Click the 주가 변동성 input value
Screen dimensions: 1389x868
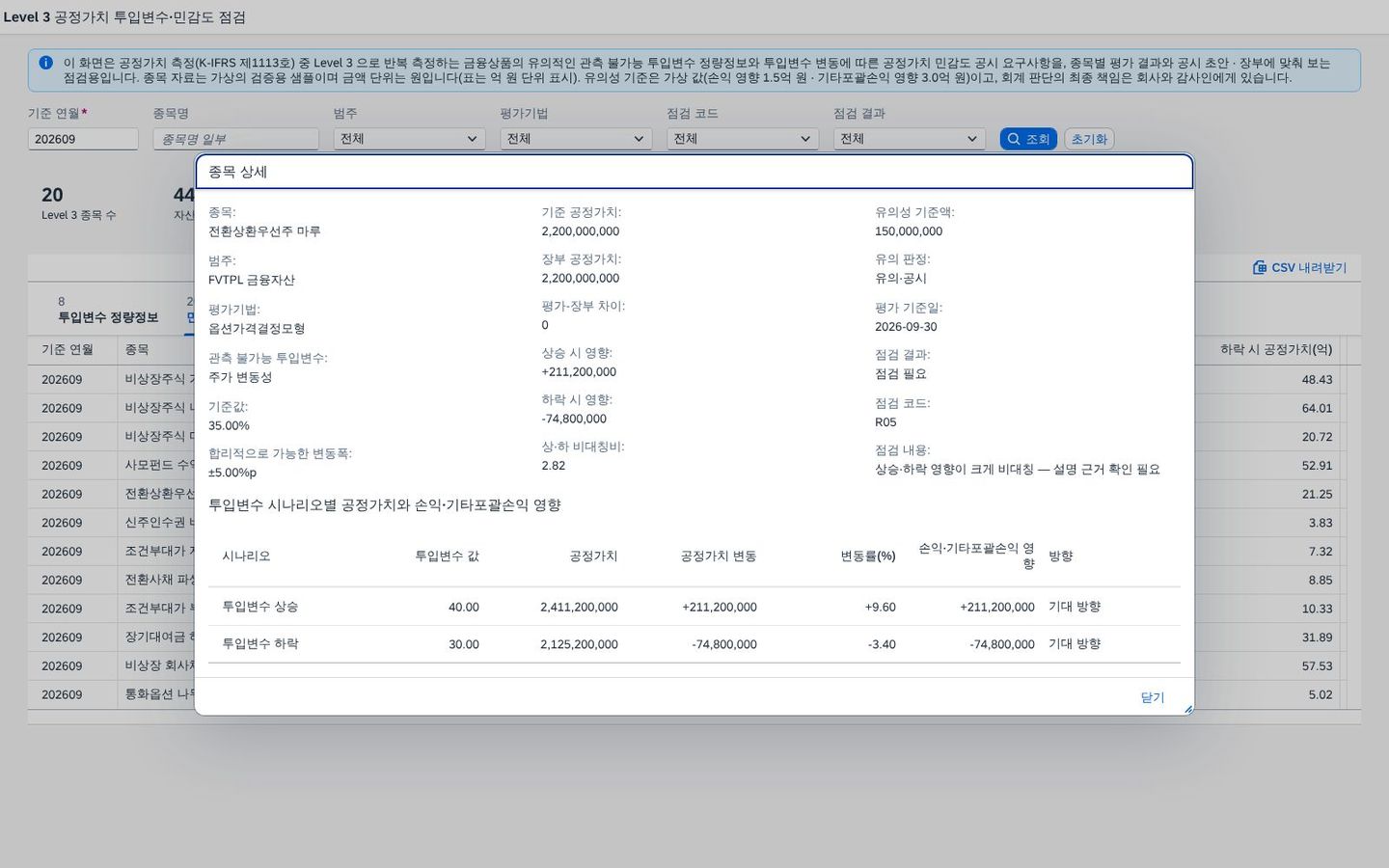(240, 377)
